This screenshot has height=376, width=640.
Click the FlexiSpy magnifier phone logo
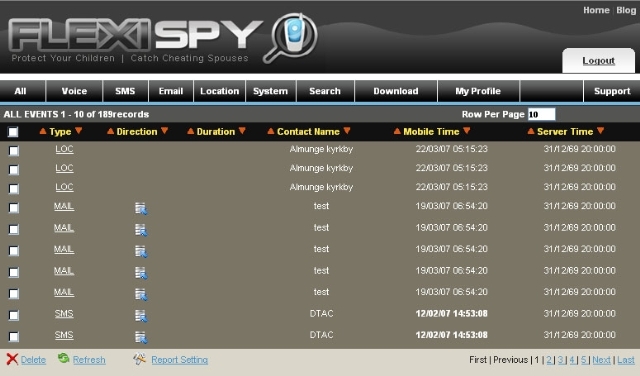pyautogui.click(x=291, y=37)
